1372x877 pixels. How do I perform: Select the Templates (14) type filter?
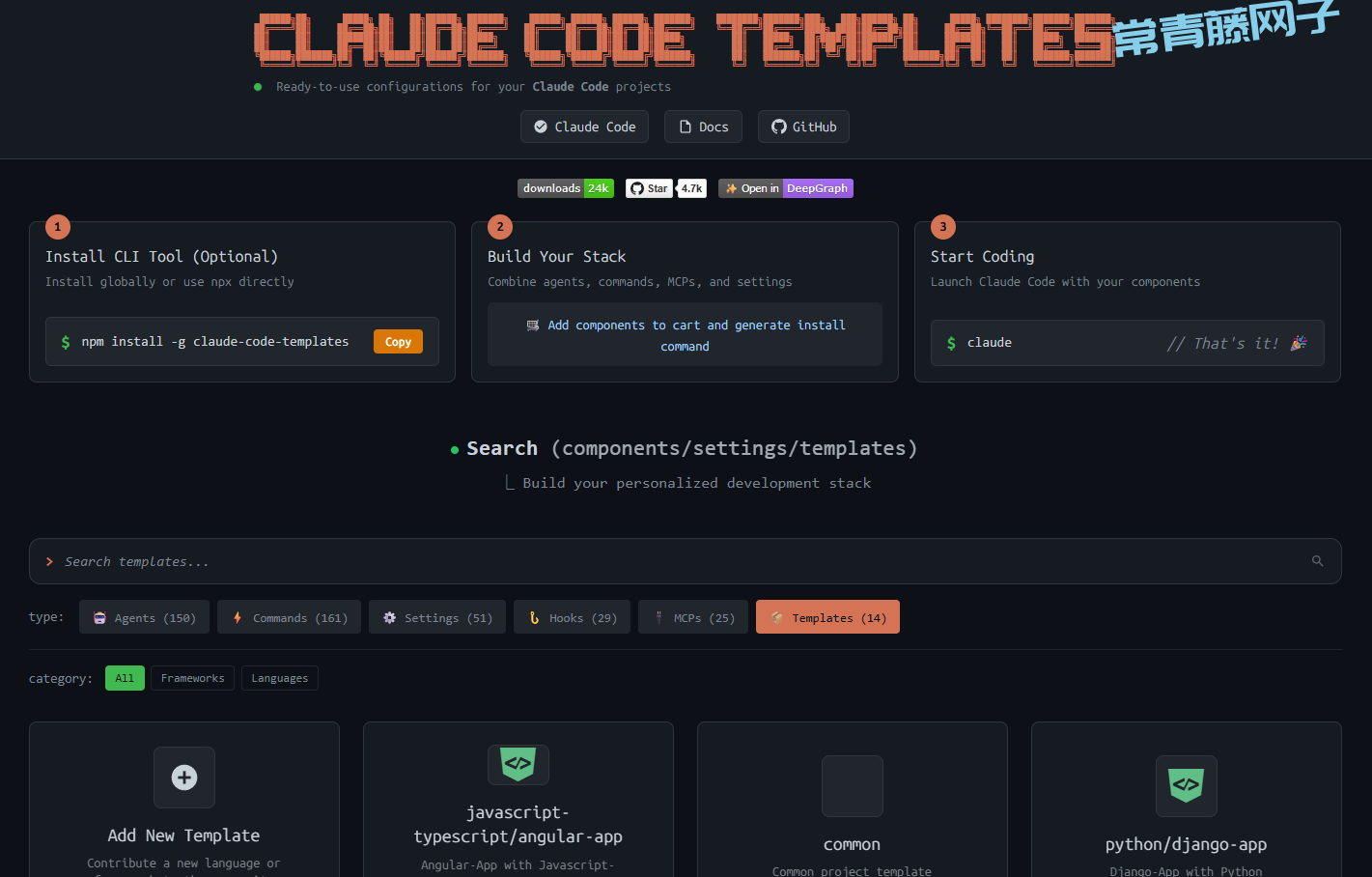(827, 617)
